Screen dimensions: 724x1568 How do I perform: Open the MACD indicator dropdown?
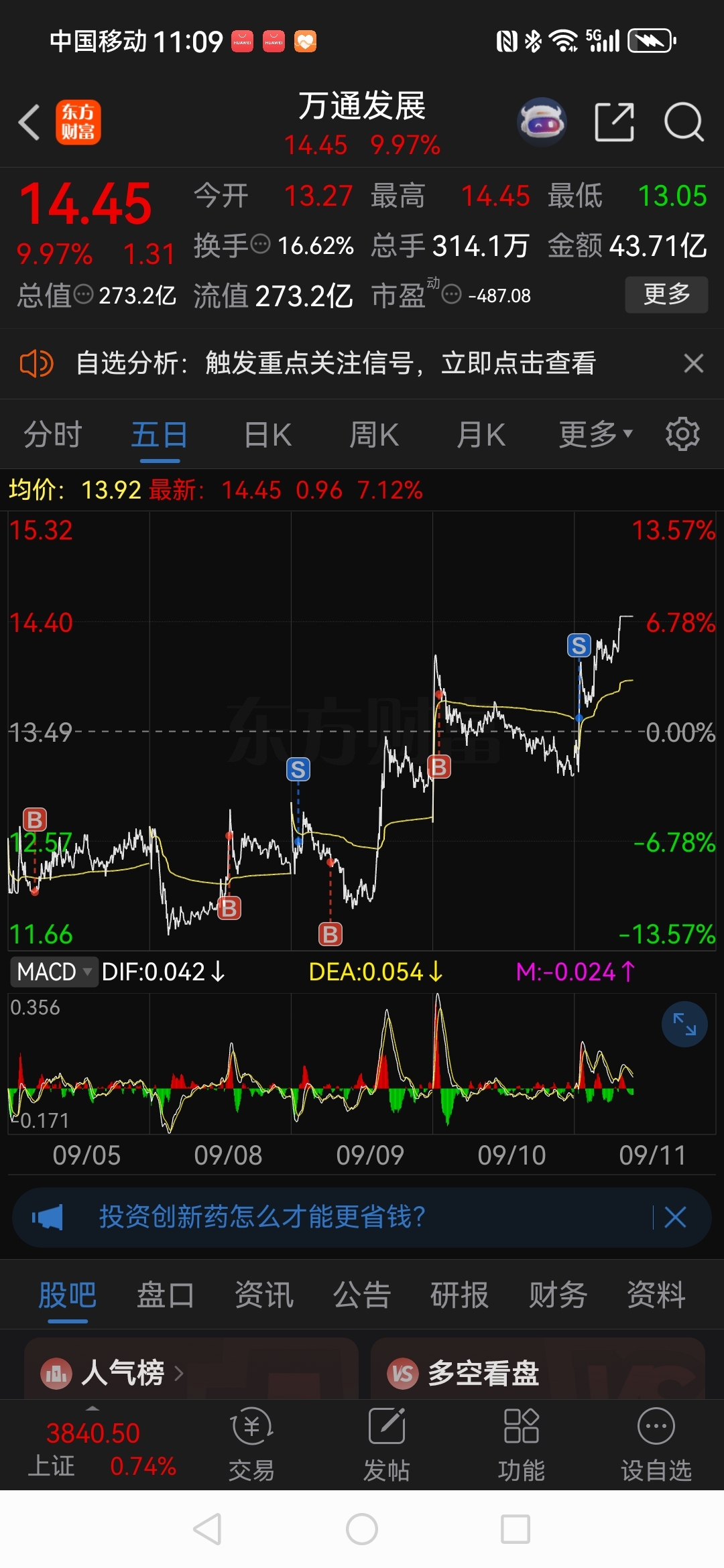pos(54,972)
